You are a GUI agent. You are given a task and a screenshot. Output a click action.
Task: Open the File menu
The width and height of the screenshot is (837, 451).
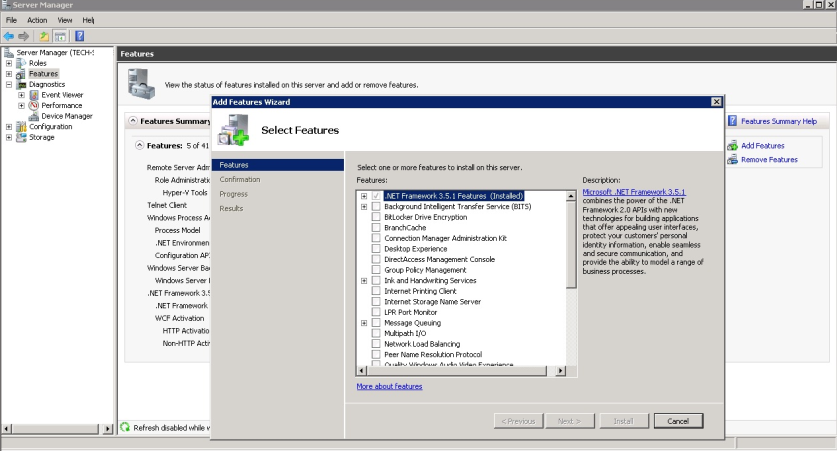point(11,20)
